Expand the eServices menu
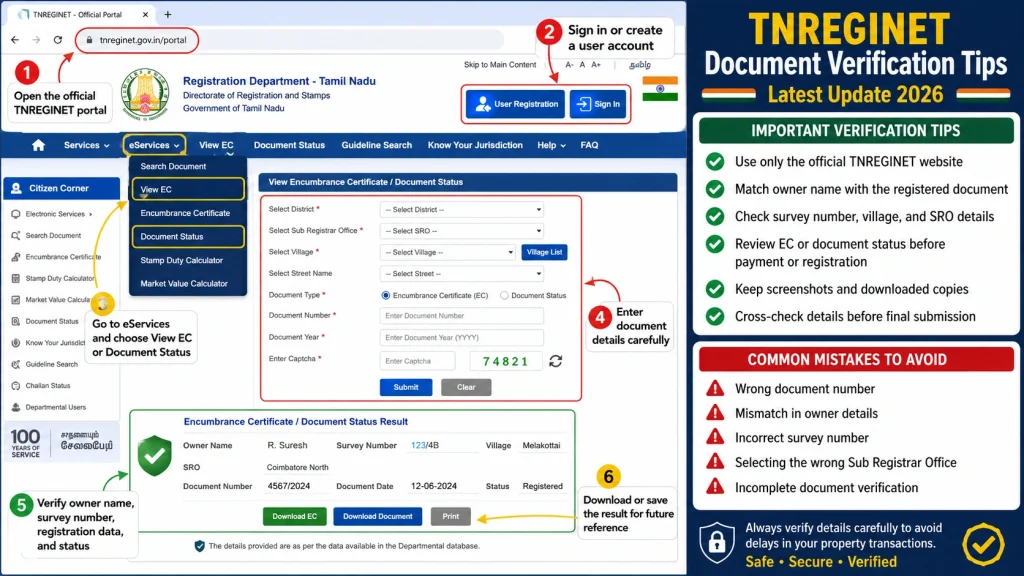Viewport: 1024px width, 576px height. point(154,145)
